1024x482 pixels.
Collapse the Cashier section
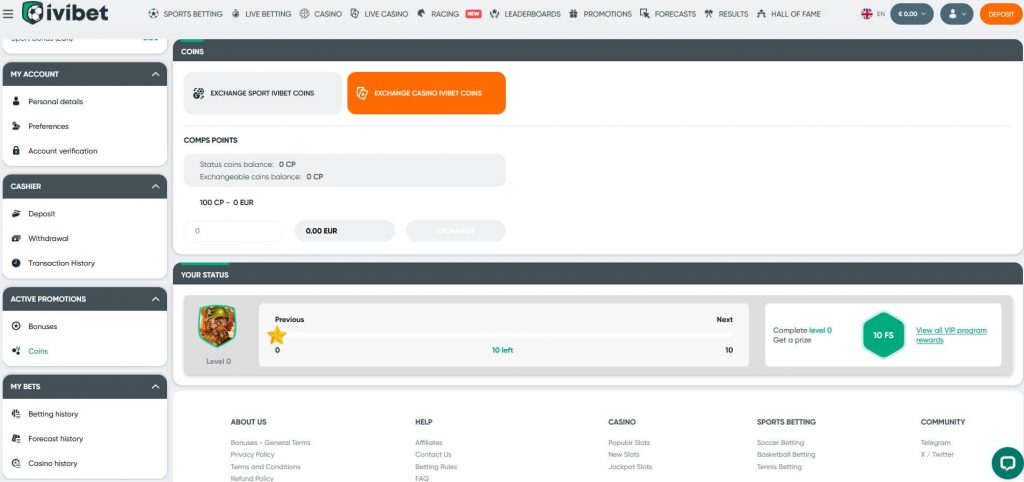[155, 186]
